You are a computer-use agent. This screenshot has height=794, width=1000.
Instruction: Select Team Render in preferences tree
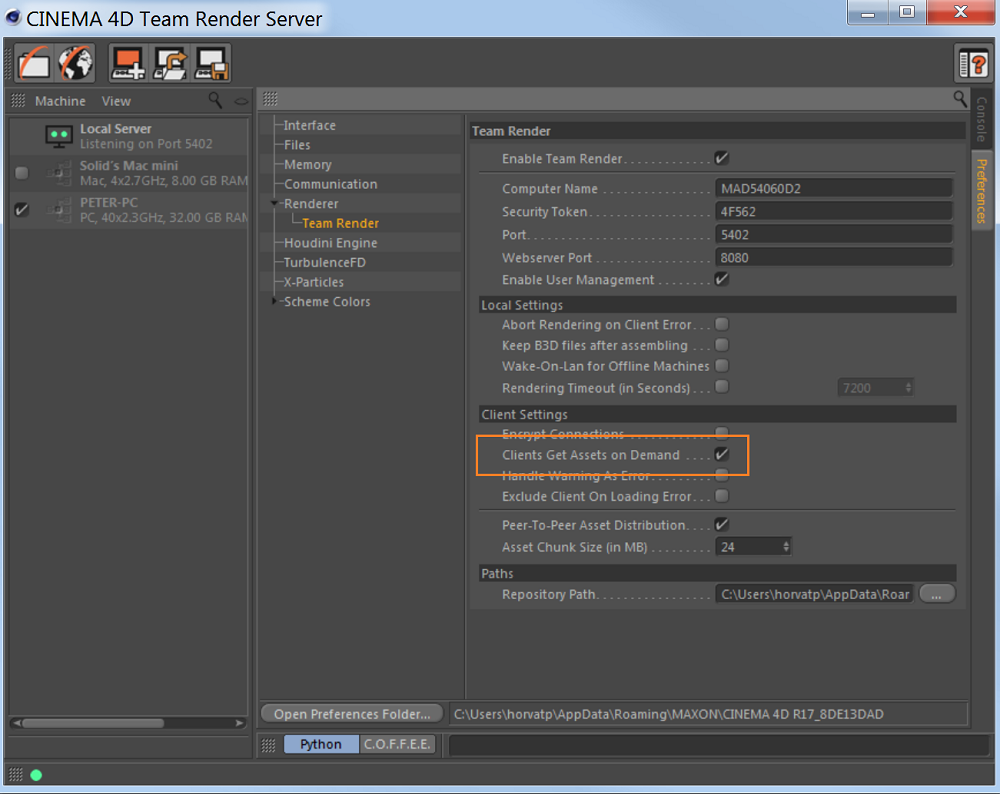341,223
